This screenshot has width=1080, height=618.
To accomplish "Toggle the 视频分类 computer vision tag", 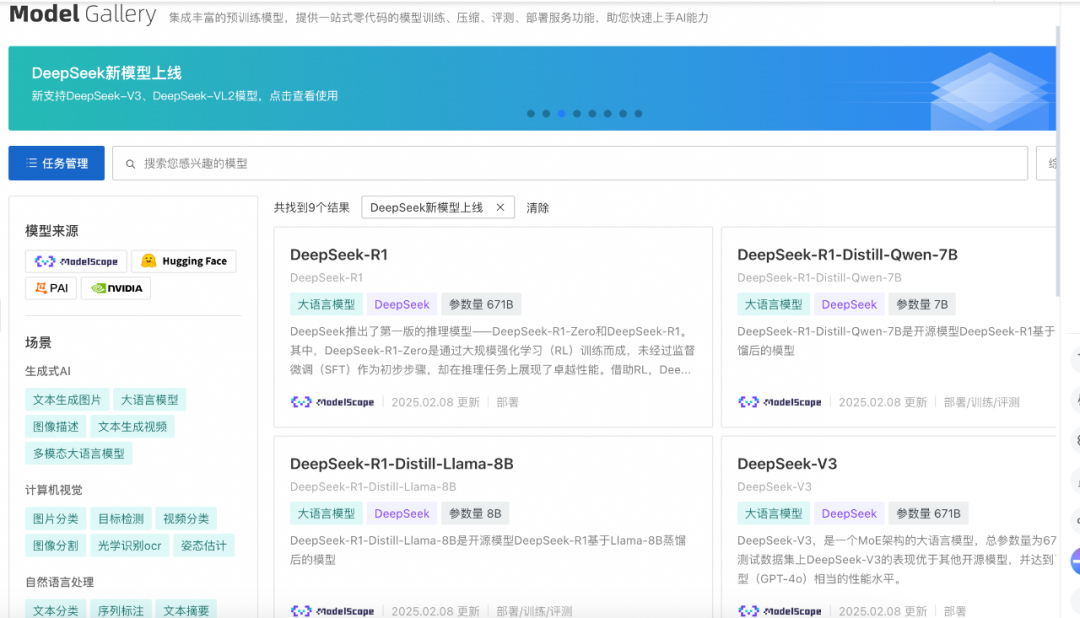I will click(186, 519).
